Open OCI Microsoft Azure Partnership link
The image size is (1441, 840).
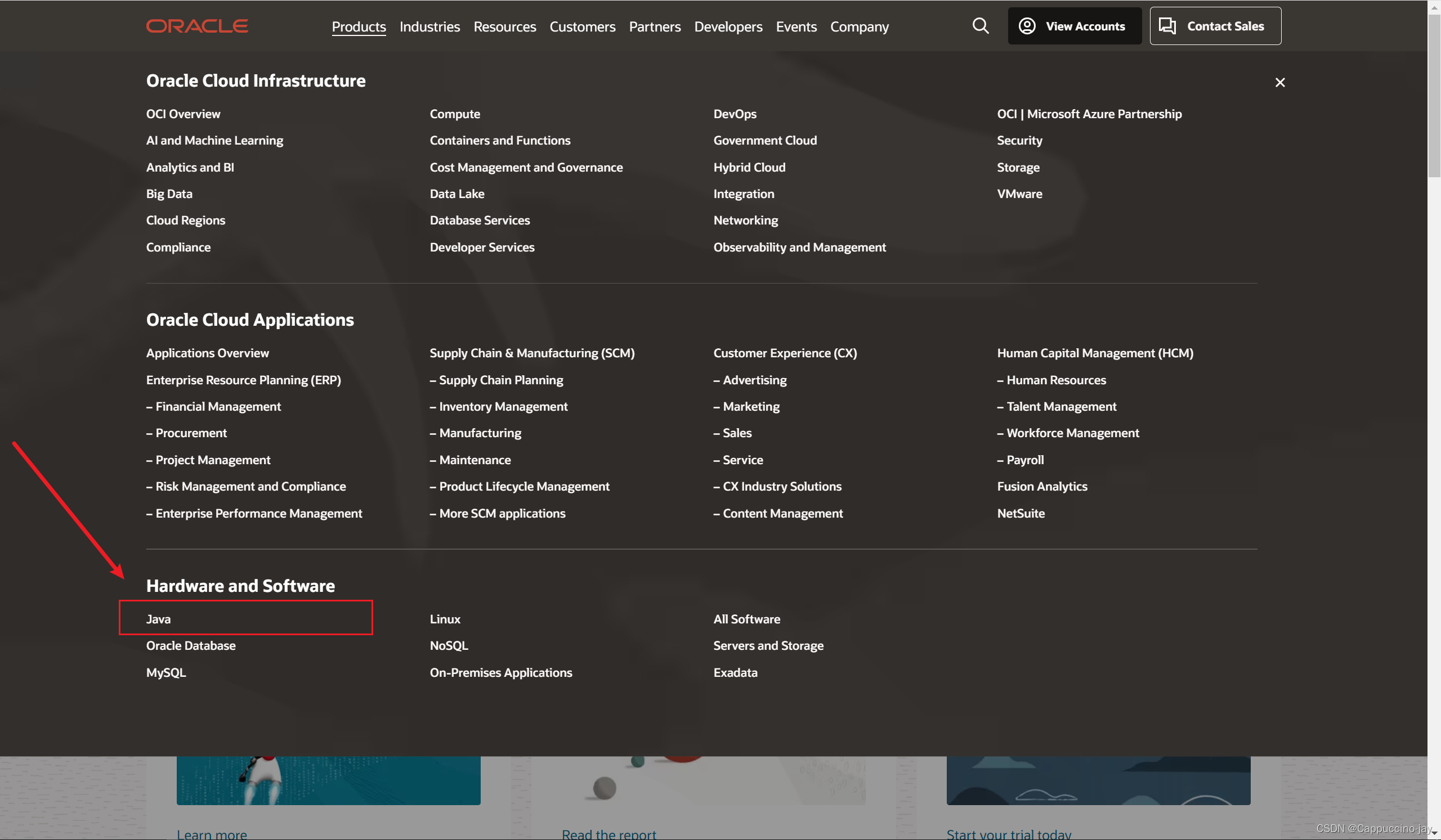(x=1089, y=114)
